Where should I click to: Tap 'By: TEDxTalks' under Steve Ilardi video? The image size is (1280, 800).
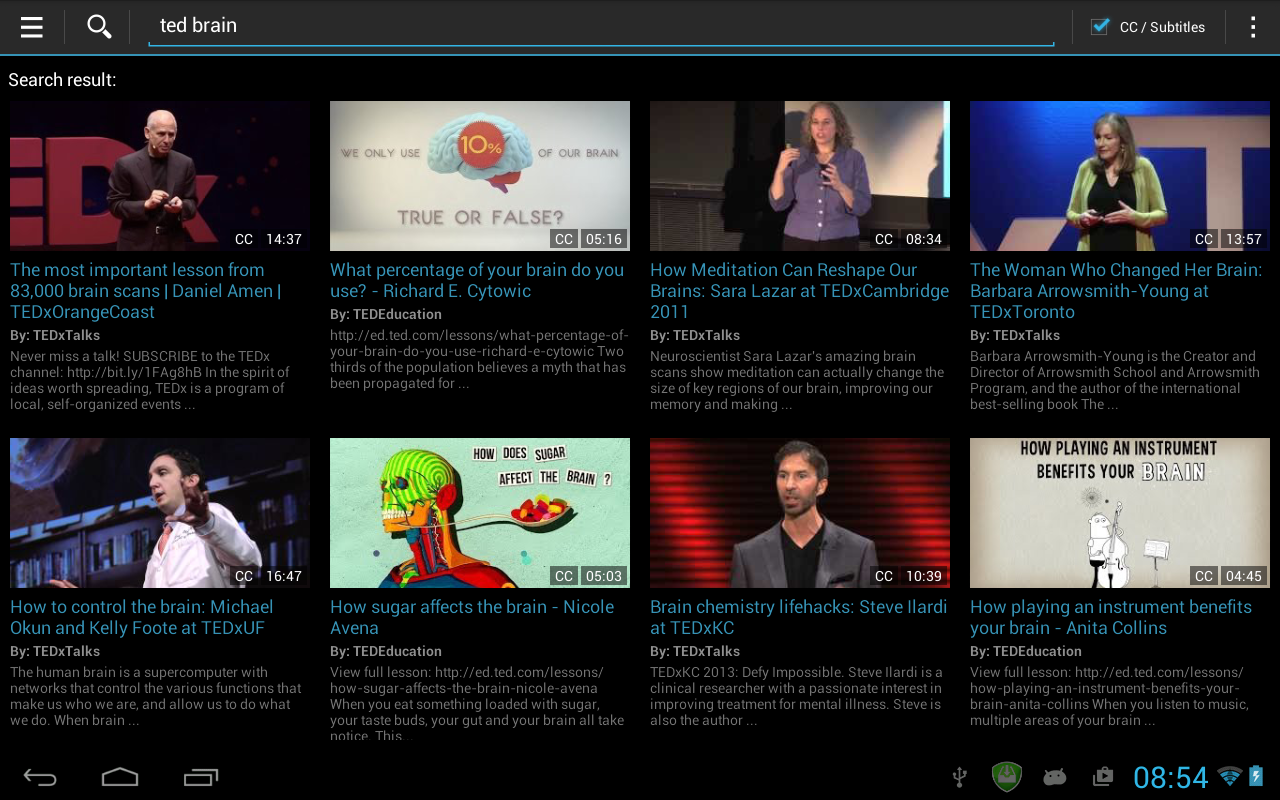tap(695, 651)
